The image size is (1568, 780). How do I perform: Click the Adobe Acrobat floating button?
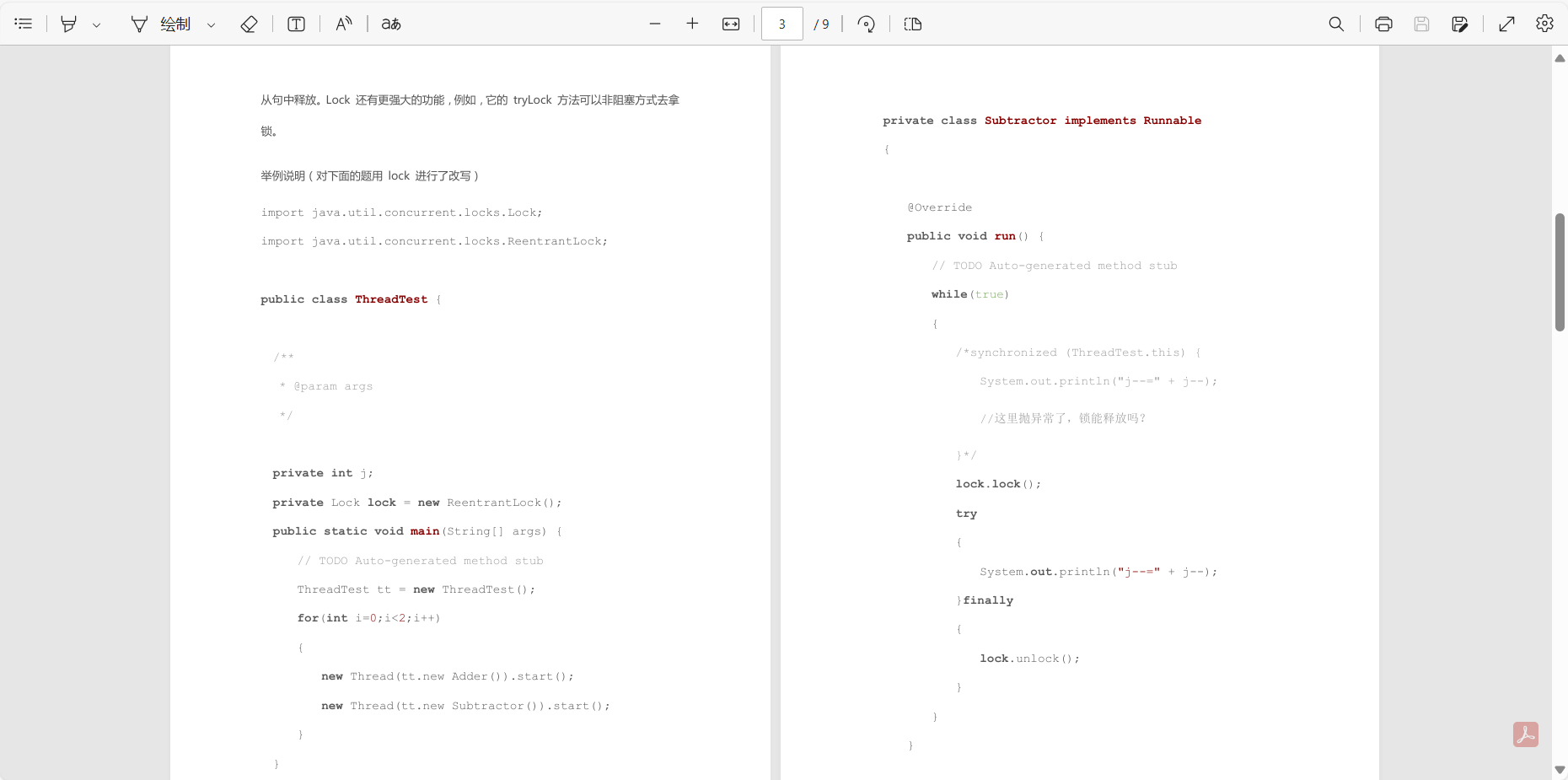point(1525,734)
